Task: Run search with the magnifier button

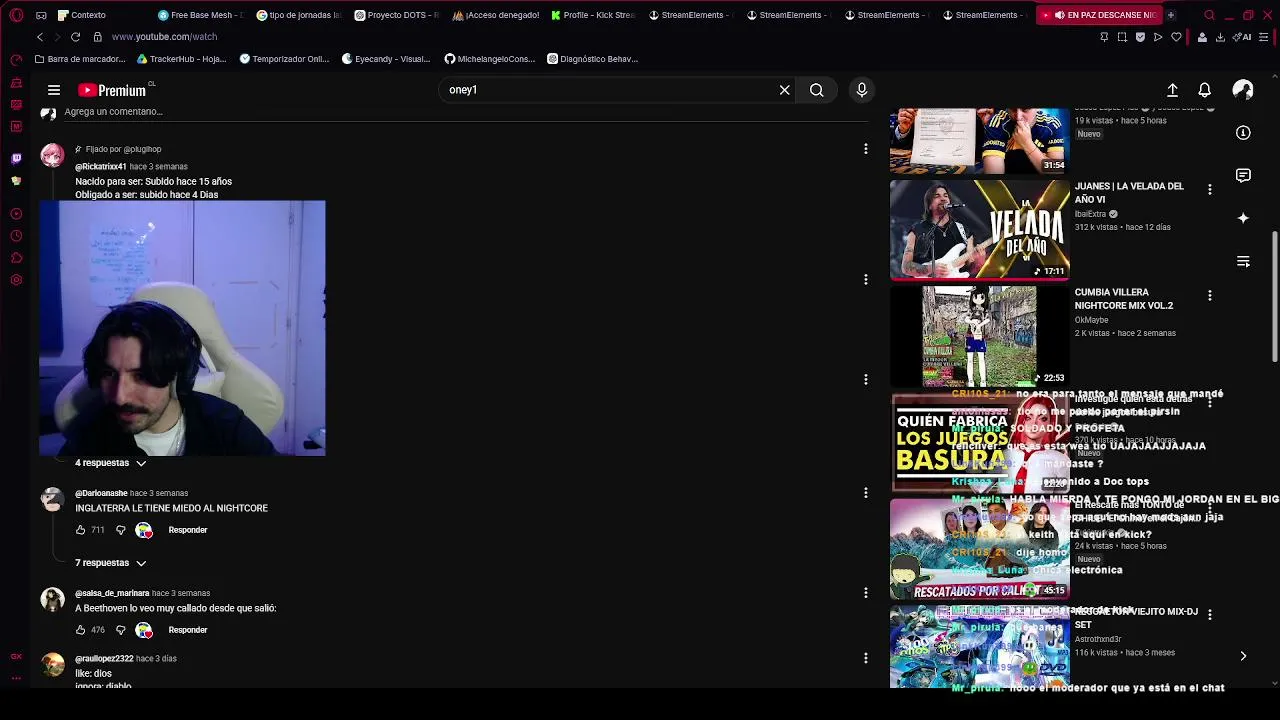Action: 817,90
